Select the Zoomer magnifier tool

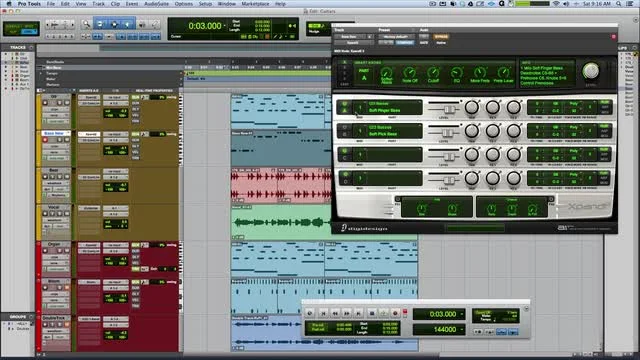tap(86, 24)
